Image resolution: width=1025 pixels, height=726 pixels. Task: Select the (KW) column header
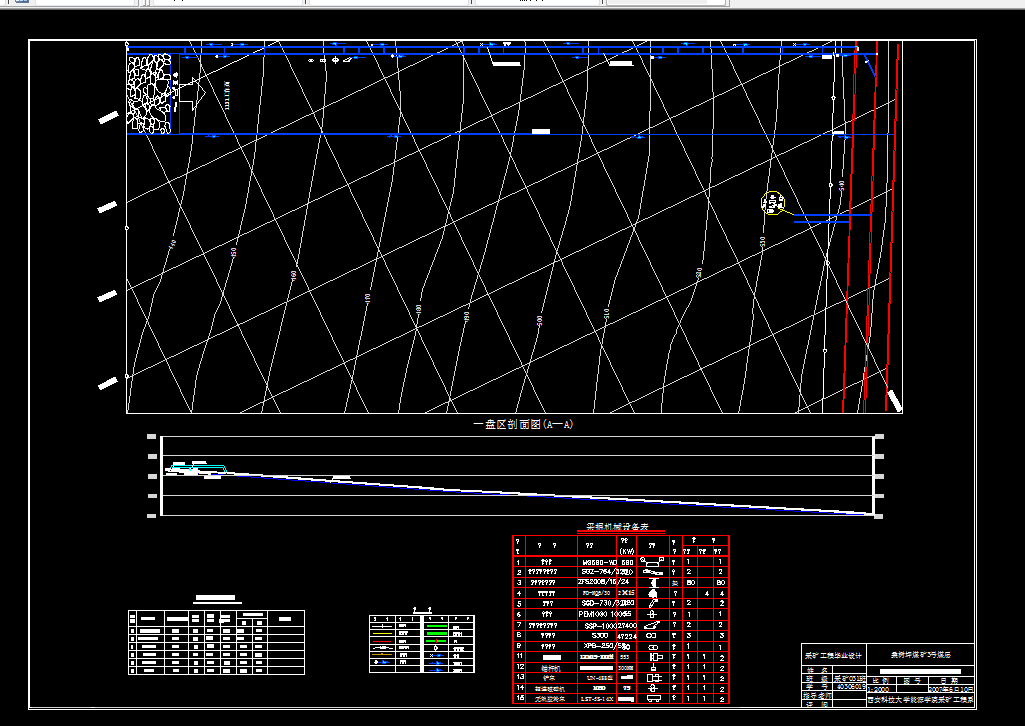tap(626, 552)
